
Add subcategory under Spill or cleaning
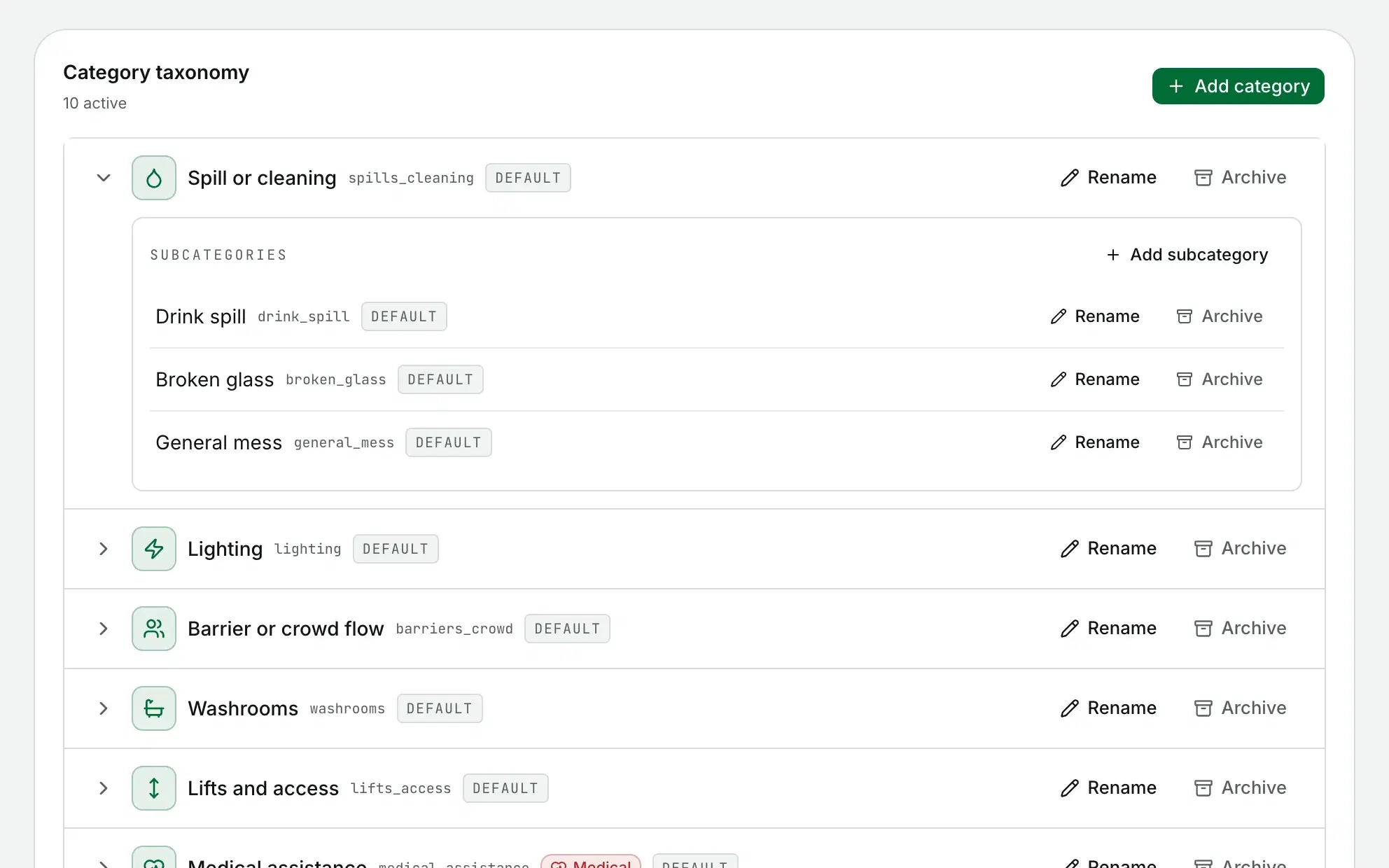(x=1187, y=255)
